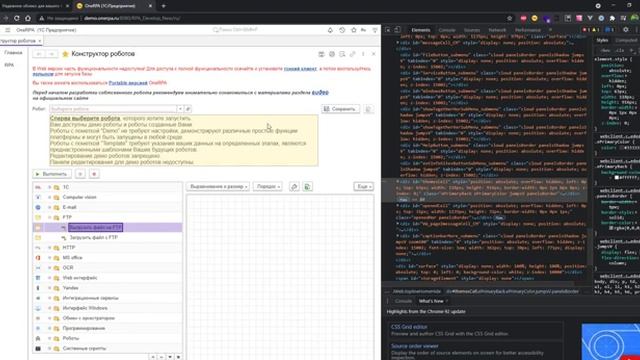Open a new browser tab with the plus
The image size is (640, 360).
pos(163,6)
